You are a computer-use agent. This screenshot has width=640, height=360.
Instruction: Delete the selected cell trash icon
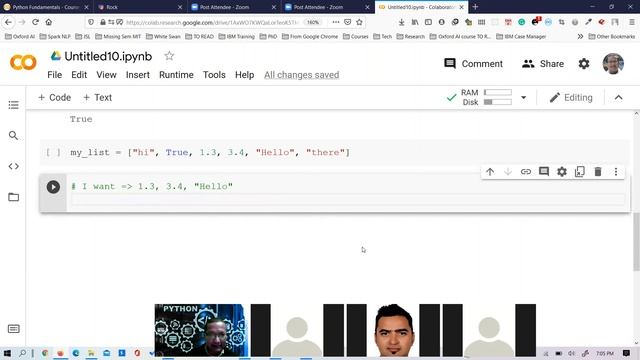tap(598, 172)
